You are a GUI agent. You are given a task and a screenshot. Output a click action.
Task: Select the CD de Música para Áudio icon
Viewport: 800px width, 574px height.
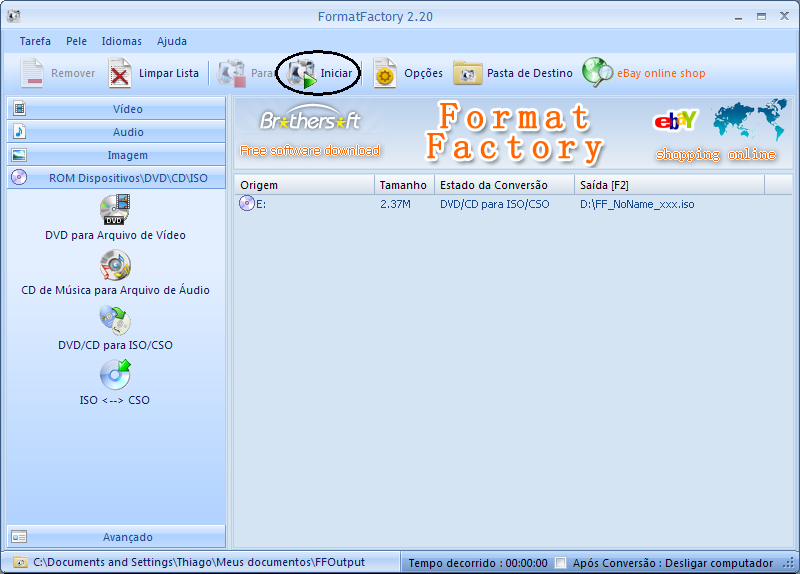click(x=115, y=265)
